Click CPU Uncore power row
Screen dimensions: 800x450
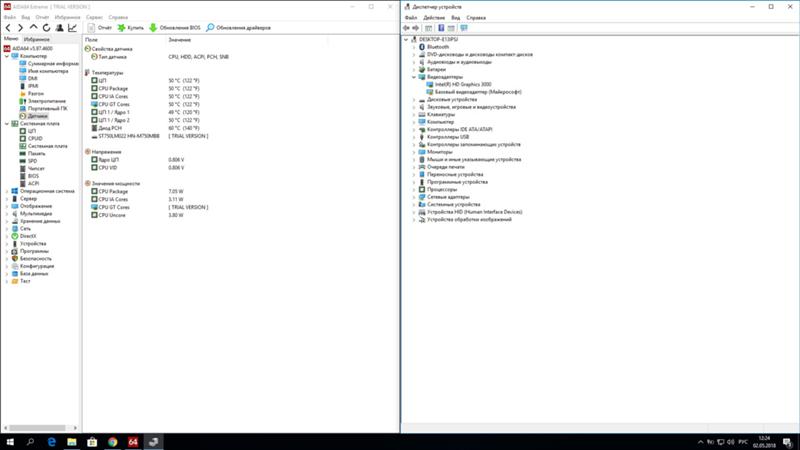point(137,215)
